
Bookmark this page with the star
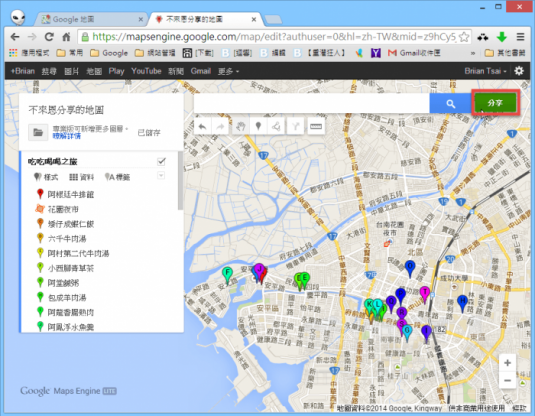point(464,37)
